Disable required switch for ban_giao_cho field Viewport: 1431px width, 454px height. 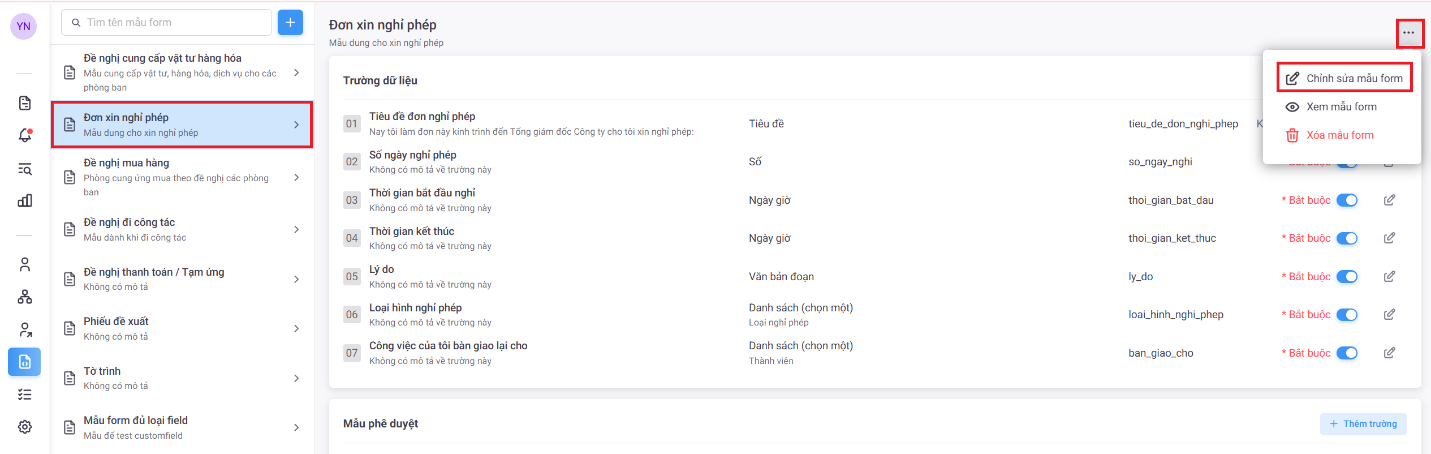click(x=1347, y=352)
